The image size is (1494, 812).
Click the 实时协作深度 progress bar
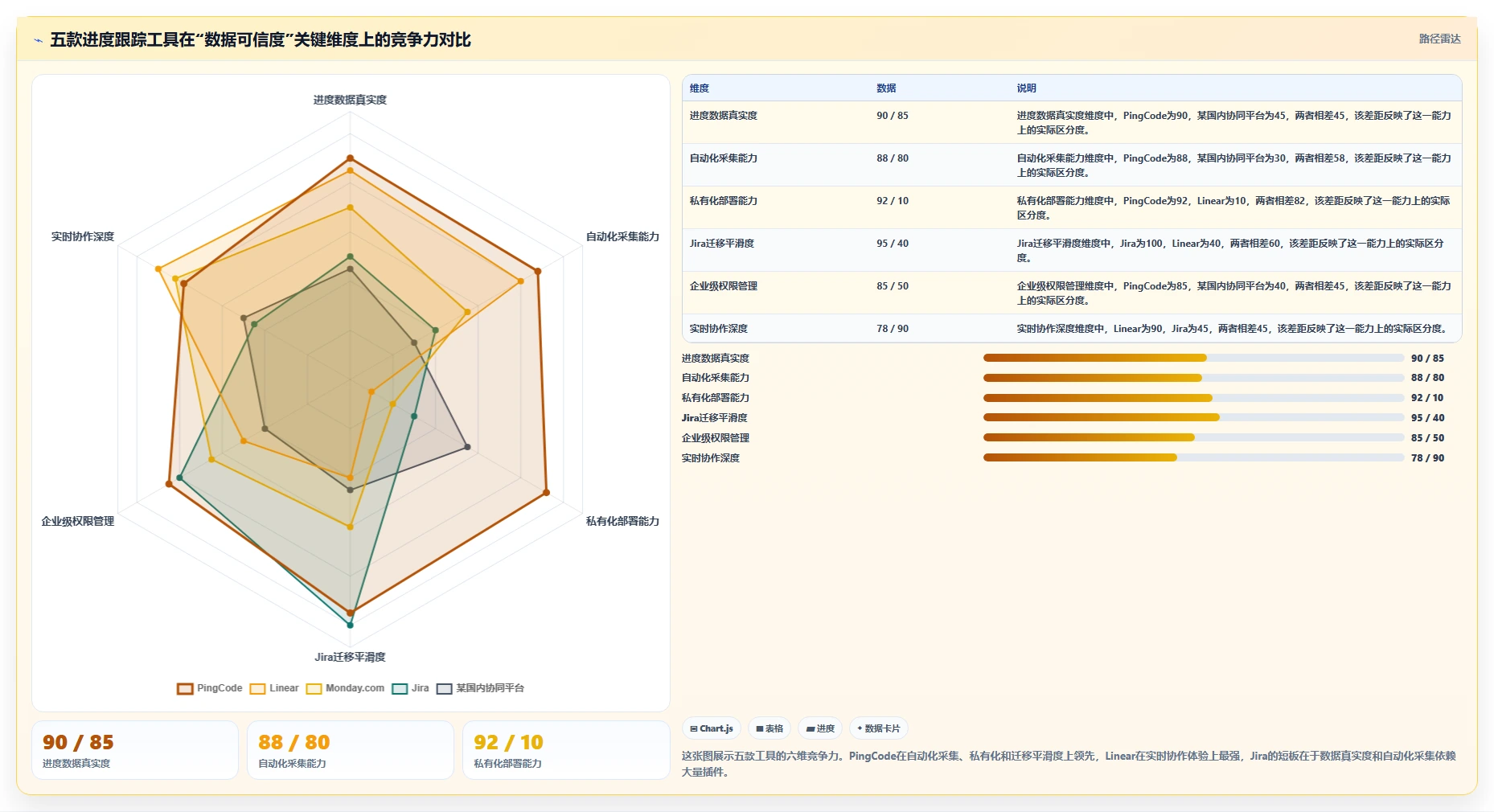1193,457
